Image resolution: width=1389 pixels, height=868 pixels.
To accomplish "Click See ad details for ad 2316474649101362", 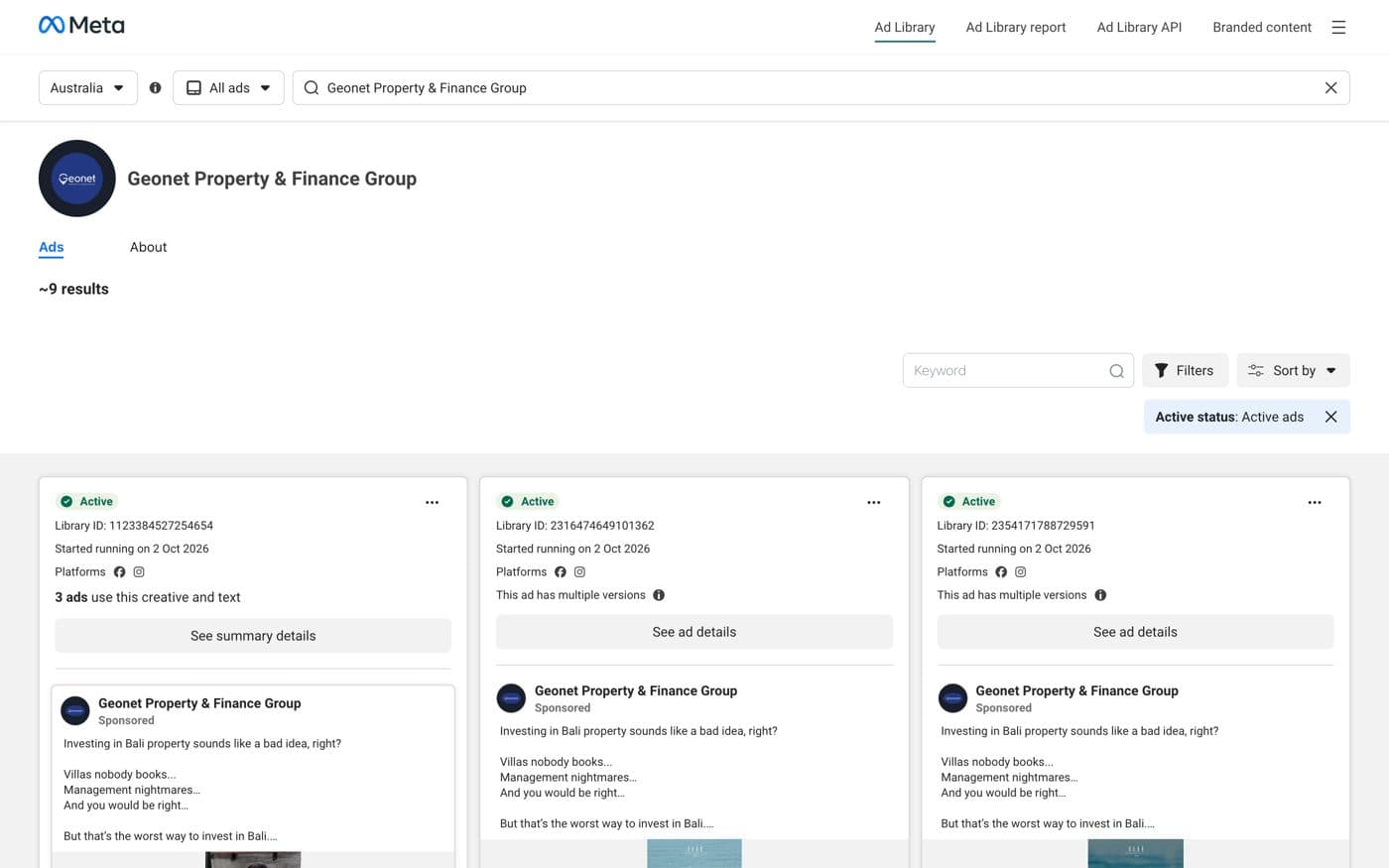I will point(694,632).
